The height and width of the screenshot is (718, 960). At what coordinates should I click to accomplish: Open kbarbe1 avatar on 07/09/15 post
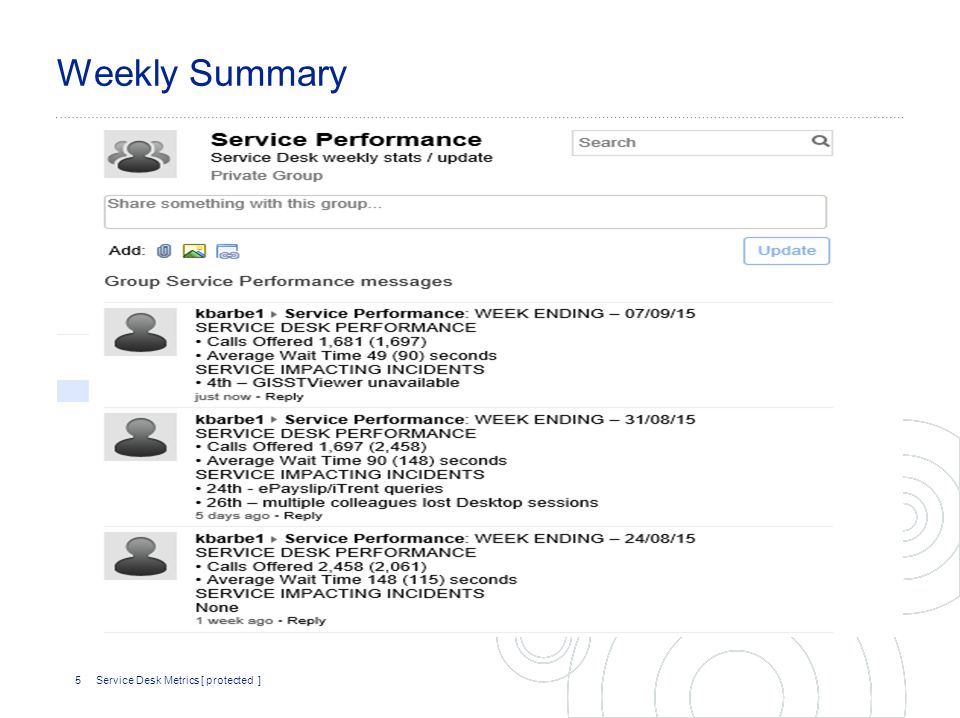(x=140, y=332)
